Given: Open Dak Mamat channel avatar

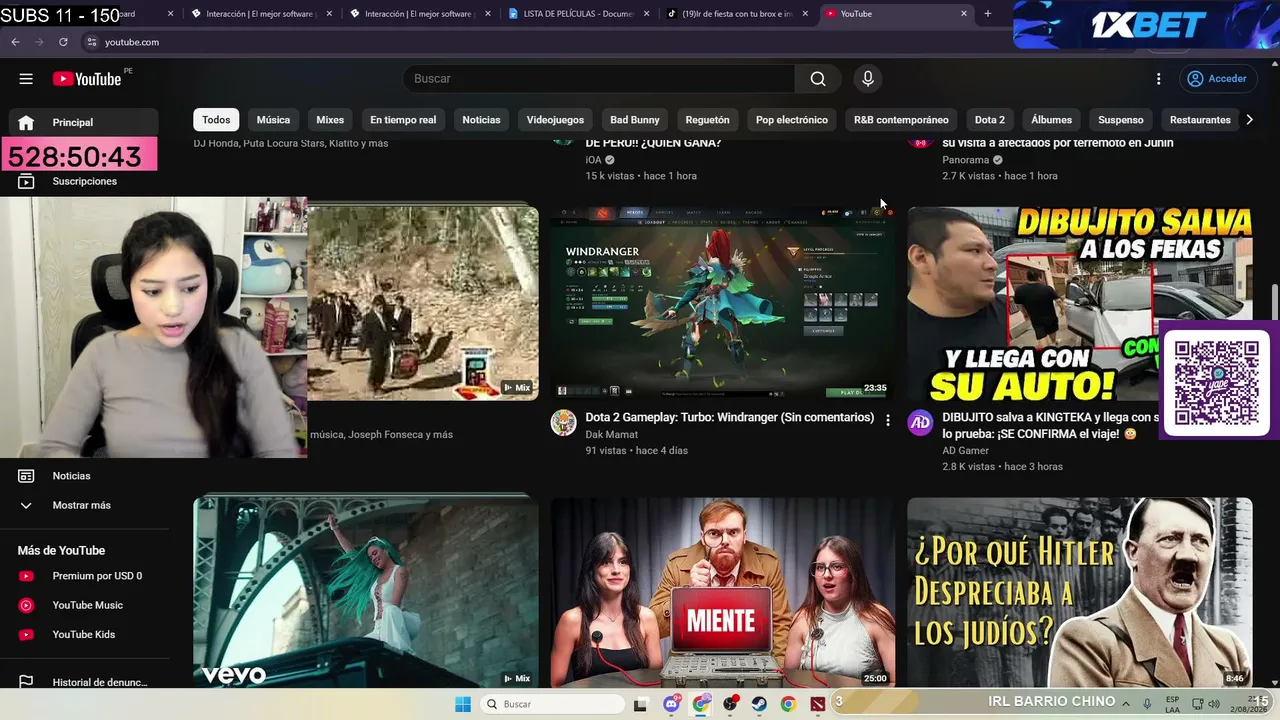Looking at the screenshot, I should [563, 422].
